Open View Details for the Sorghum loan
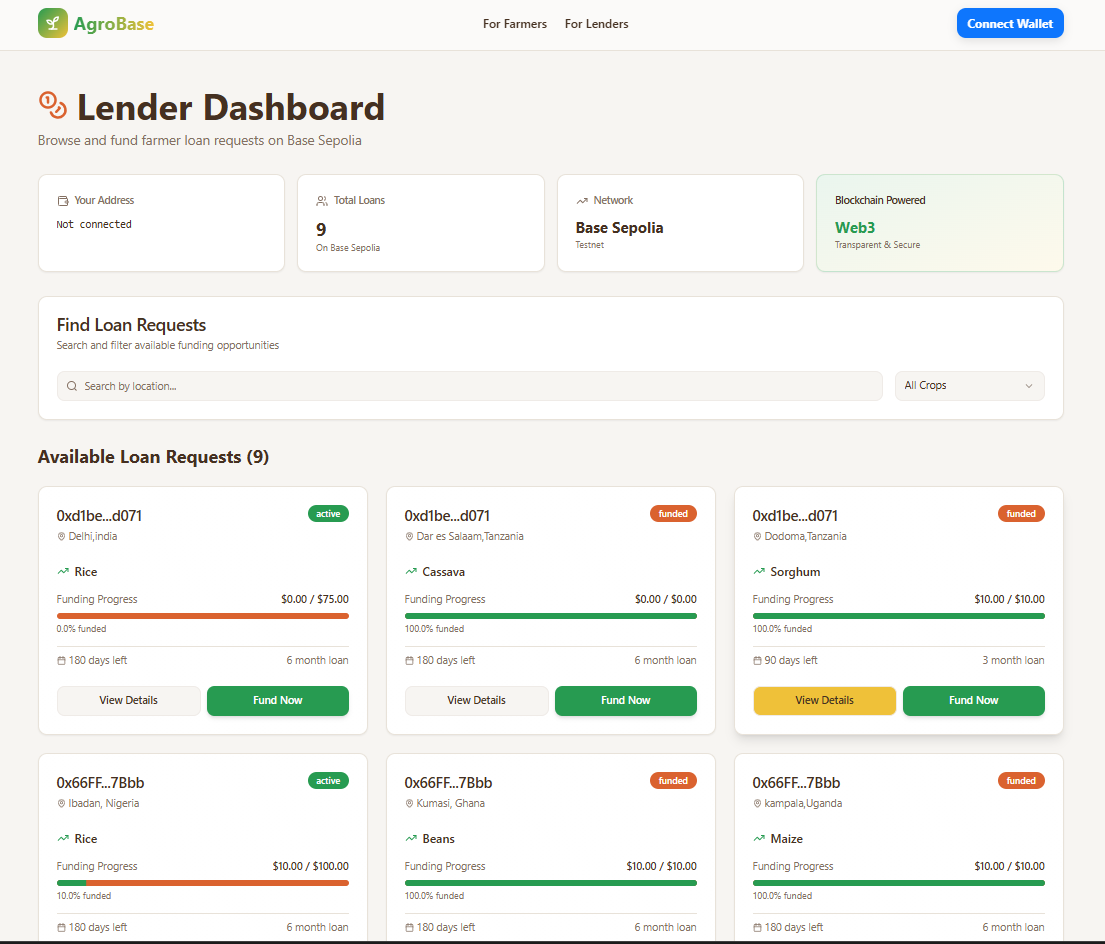The image size is (1105, 944). pyautogui.click(x=824, y=701)
